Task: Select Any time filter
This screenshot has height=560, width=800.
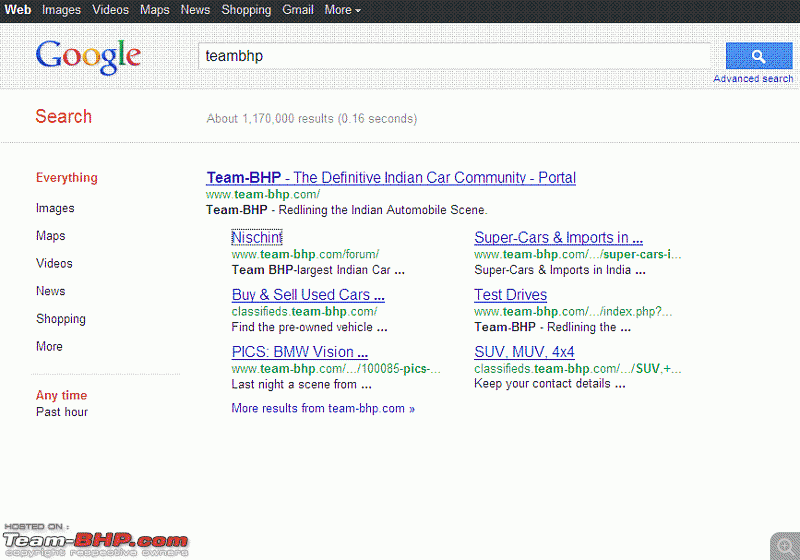Action: coord(61,395)
